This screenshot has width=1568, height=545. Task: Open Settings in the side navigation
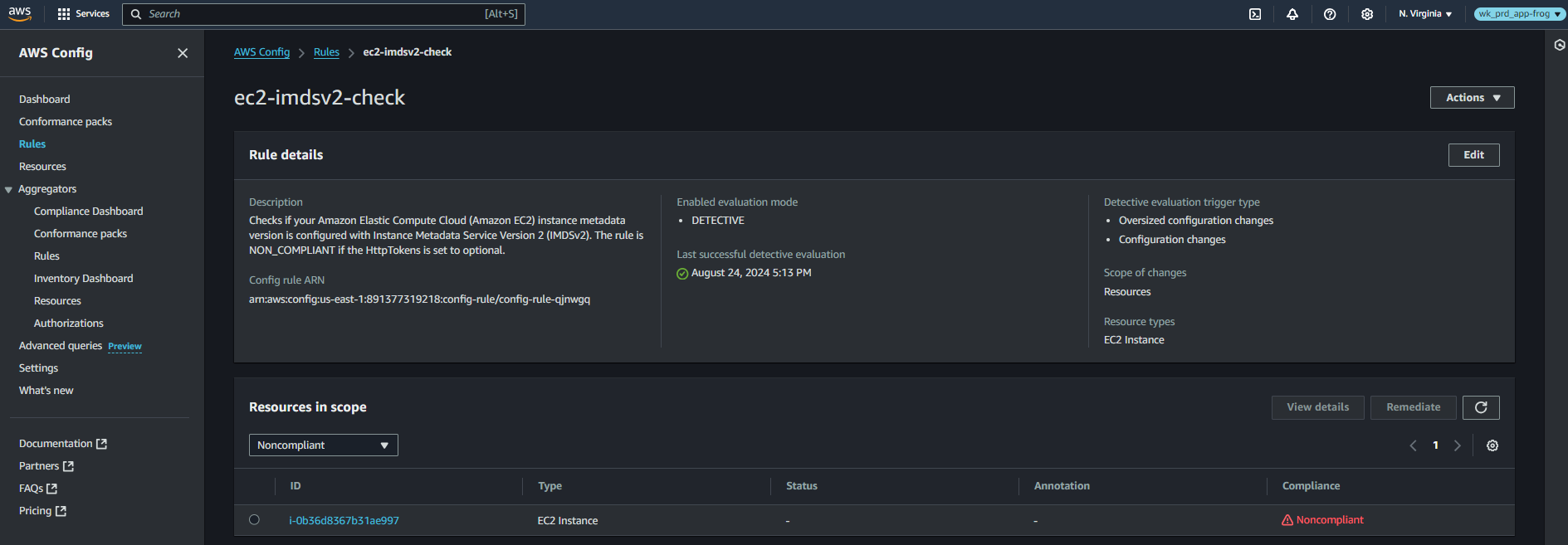click(x=39, y=368)
